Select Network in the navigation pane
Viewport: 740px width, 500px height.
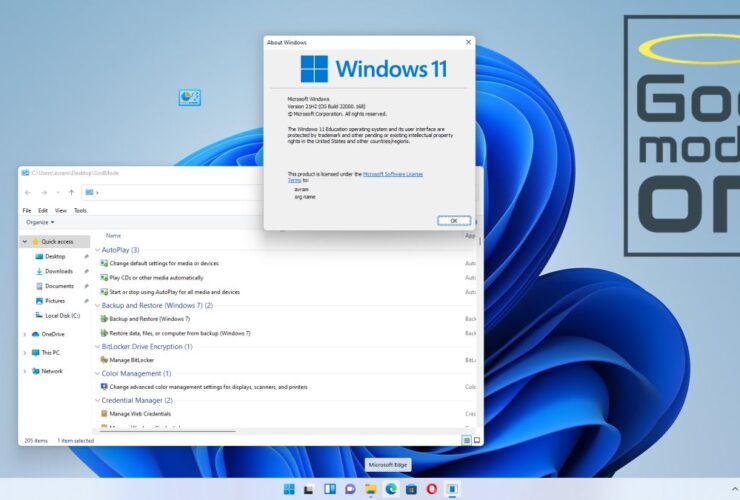(x=51, y=371)
